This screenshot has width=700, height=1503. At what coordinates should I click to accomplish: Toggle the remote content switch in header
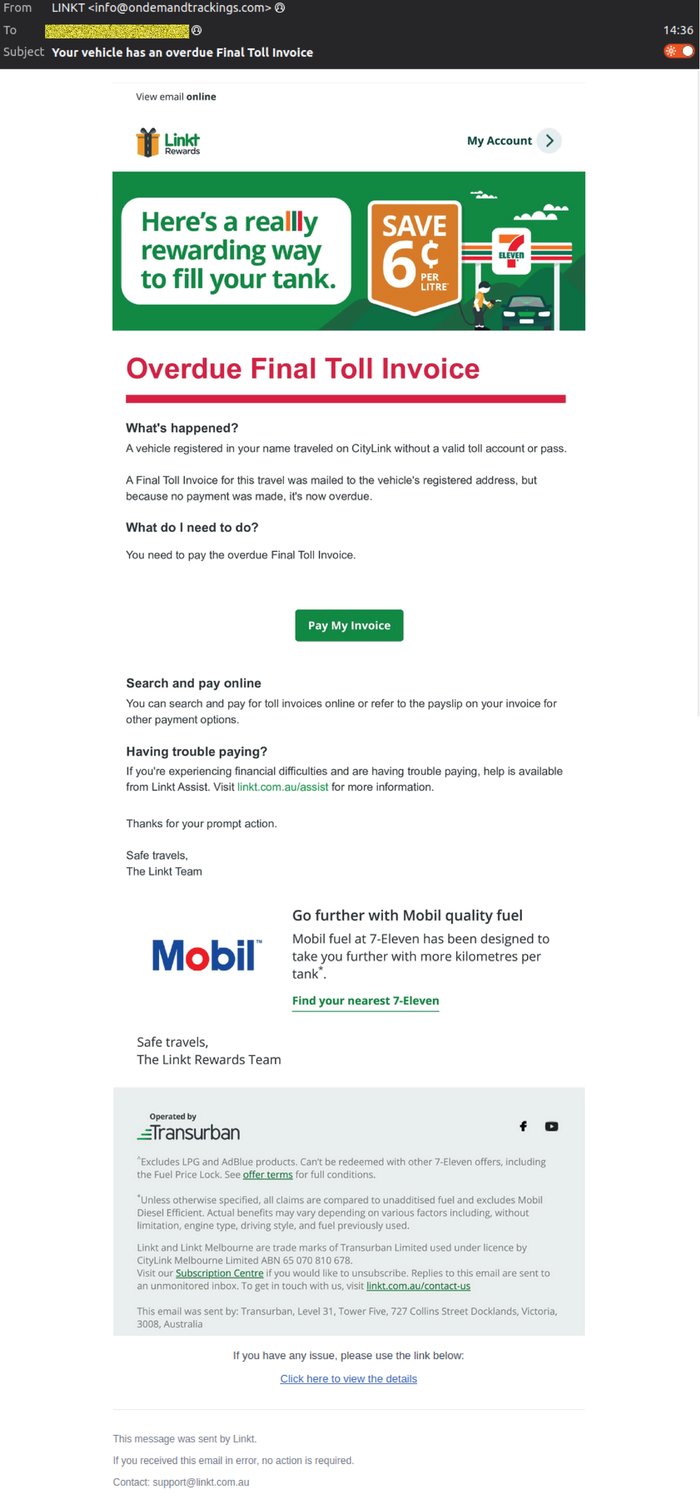click(x=679, y=51)
